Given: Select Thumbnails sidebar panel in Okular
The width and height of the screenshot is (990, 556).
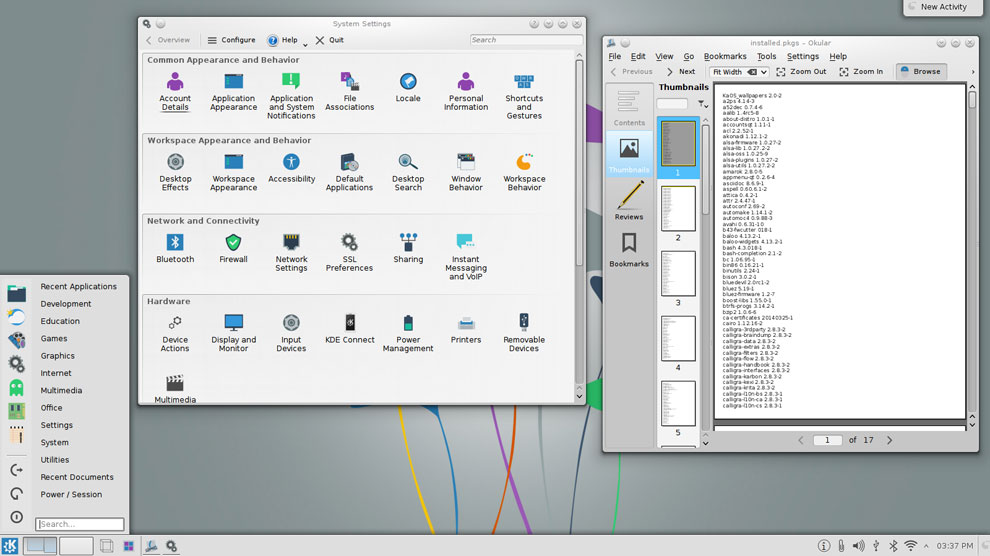Looking at the screenshot, I should [x=629, y=155].
